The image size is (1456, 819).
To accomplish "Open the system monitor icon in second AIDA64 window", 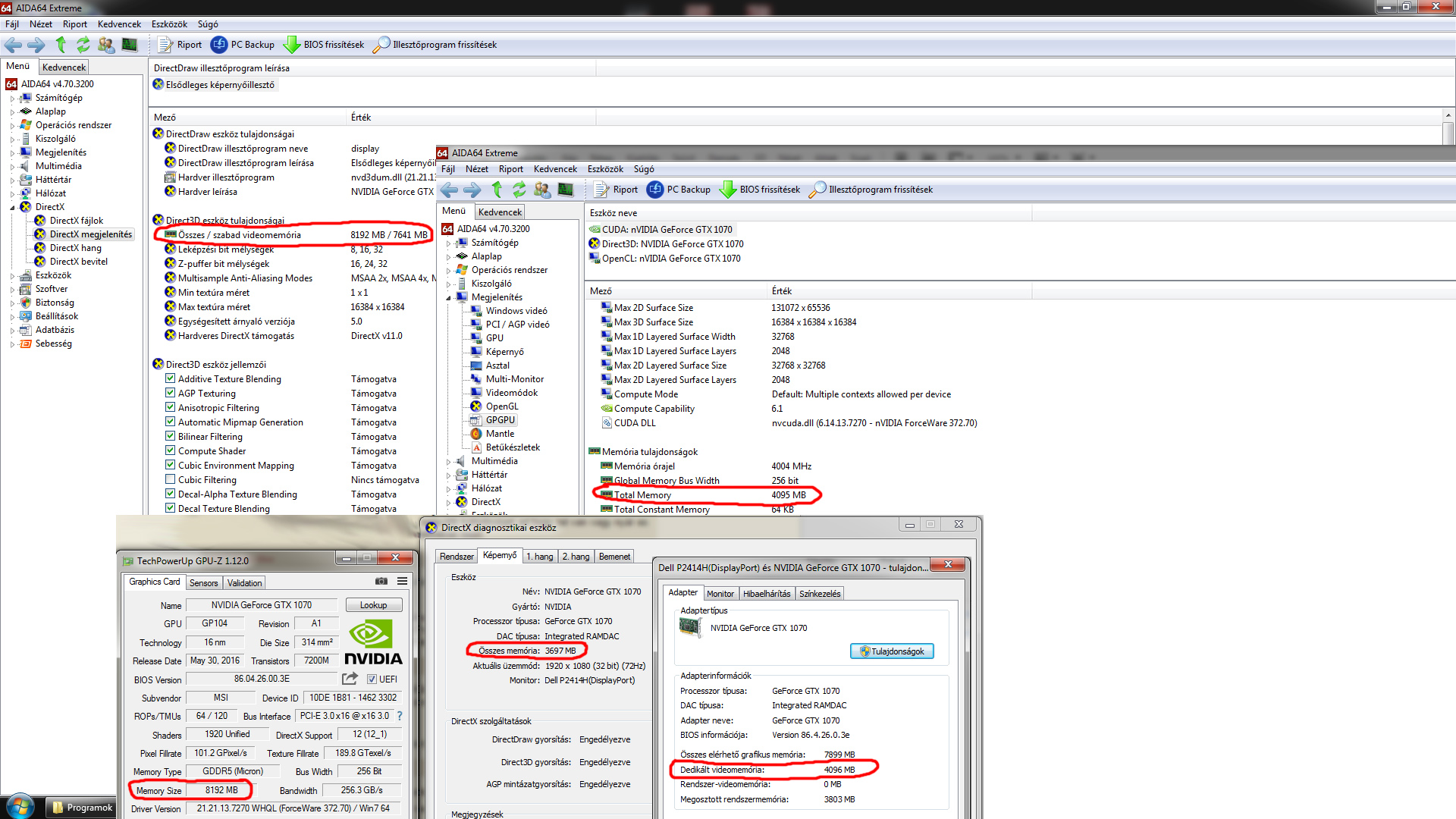I will [566, 190].
